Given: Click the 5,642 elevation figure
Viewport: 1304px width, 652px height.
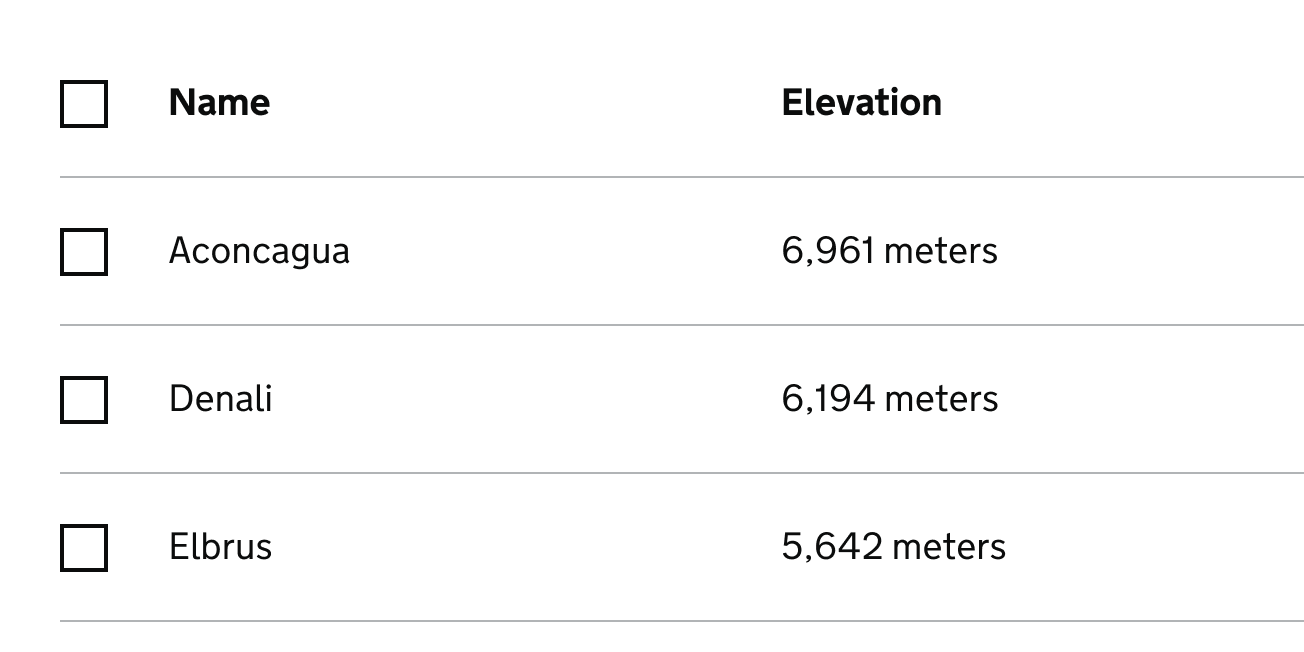Looking at the screenshot, I should click(832, 547).
